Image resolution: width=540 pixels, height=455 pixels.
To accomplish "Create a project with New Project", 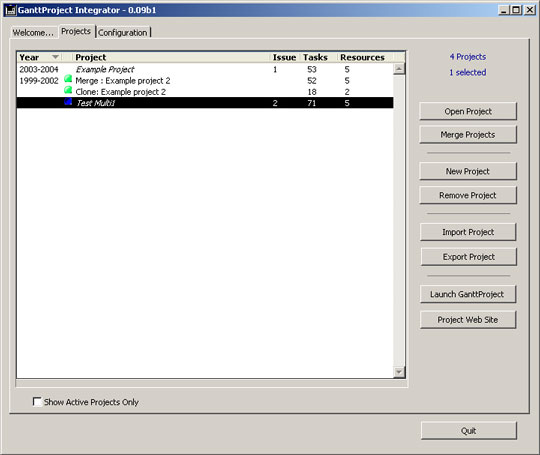I will tap(468, 171).
